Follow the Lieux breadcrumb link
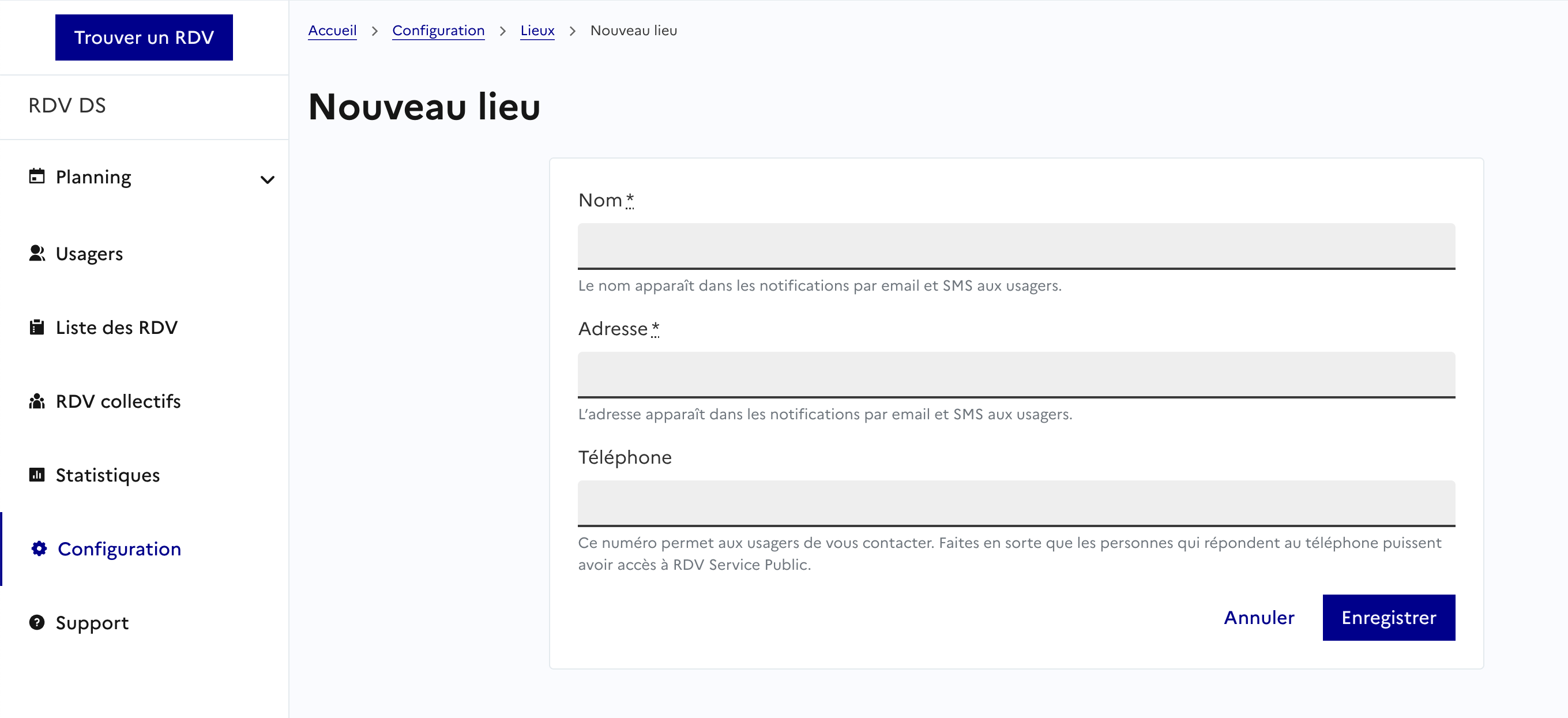 [x=537, y=31]
